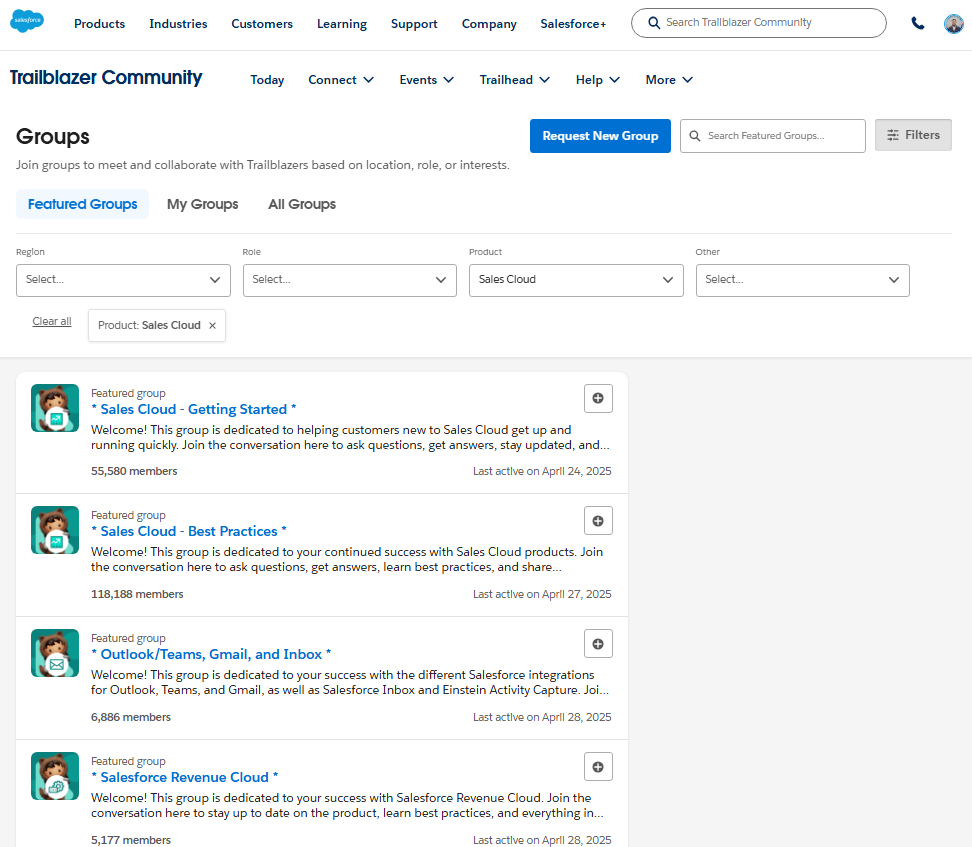Open Outlook/Teams, Gmail, and Inbox link
Image resolution: width=972 pixels, height=847 pixels.
point(211,654)
